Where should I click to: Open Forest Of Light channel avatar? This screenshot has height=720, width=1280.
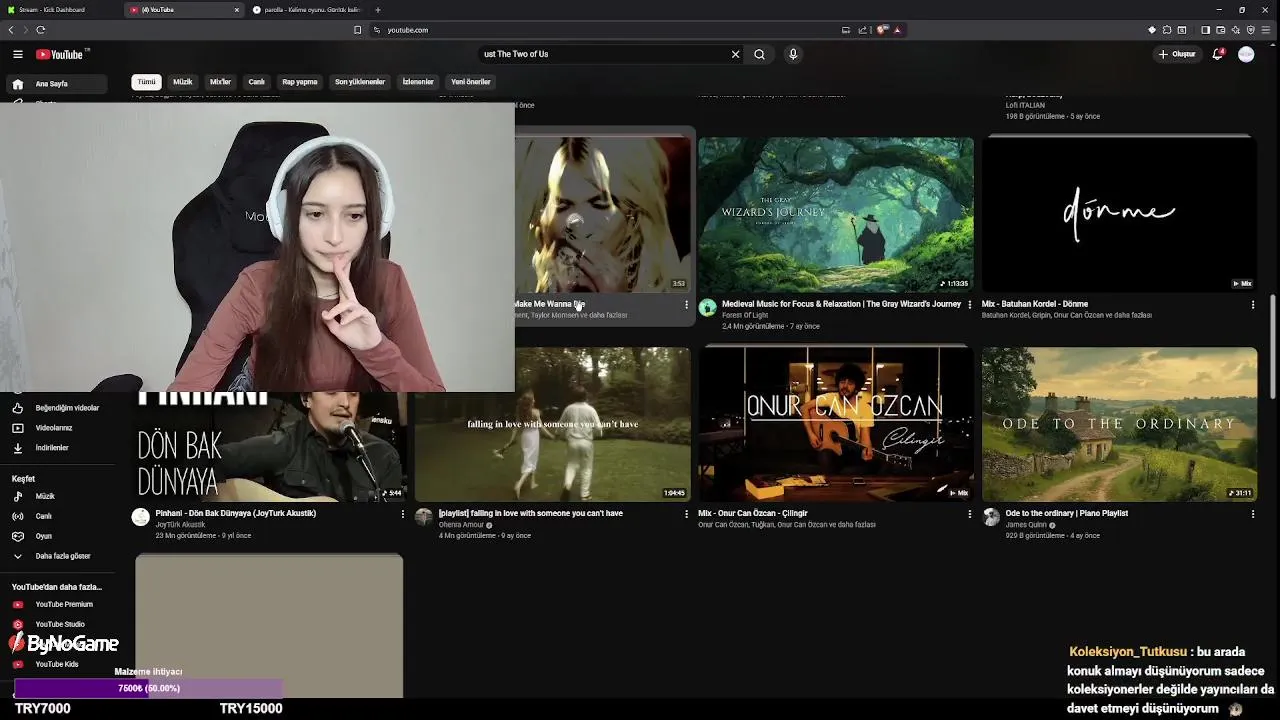(x=708, y=308)
